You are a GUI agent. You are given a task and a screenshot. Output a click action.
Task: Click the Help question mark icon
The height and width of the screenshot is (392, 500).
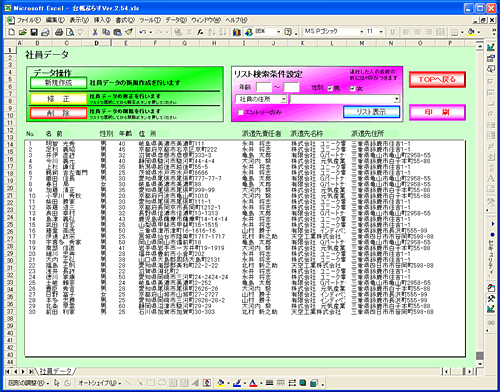coord(288,32)
